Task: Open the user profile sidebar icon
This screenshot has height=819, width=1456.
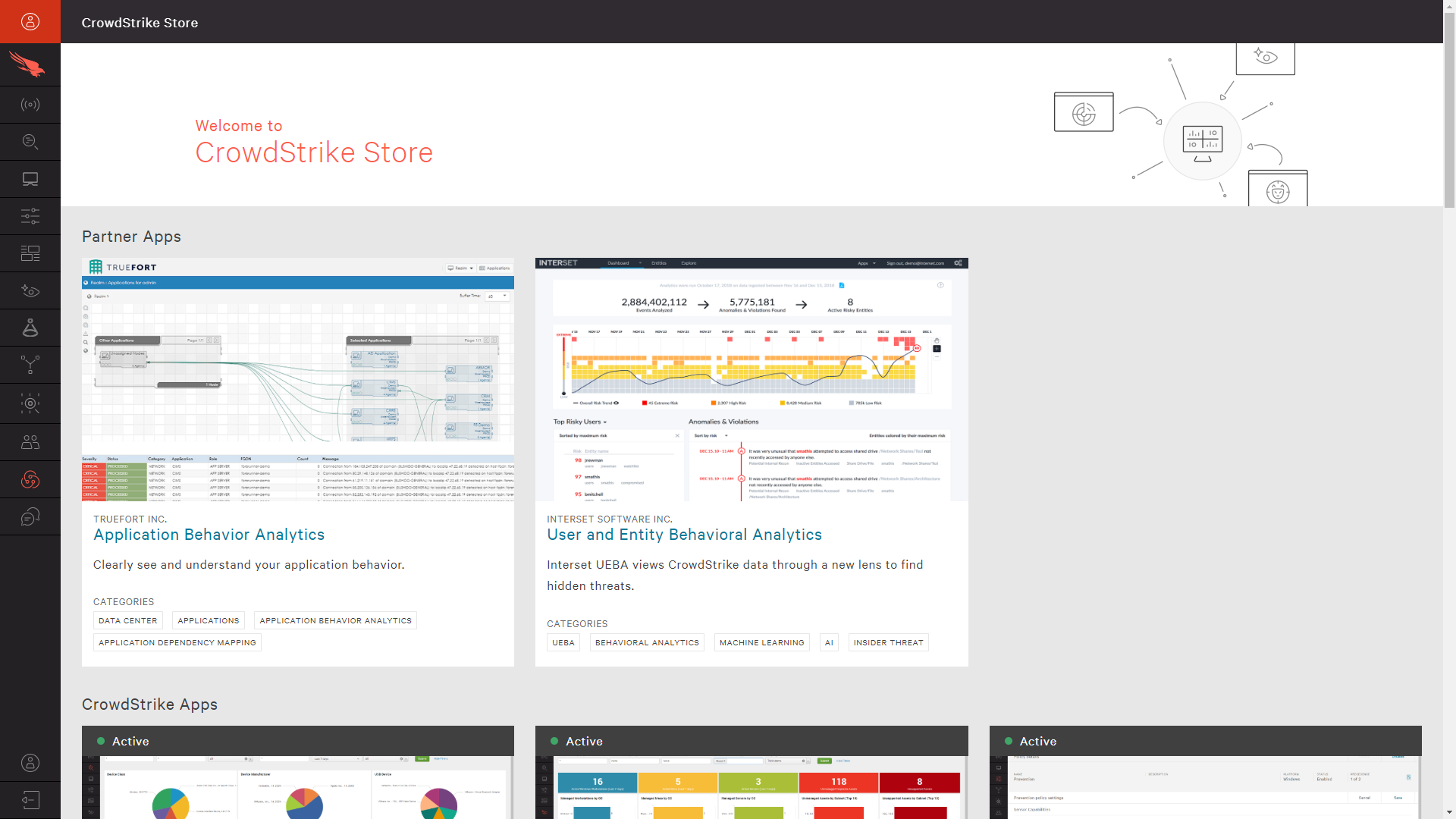Action: click(30, 21)
